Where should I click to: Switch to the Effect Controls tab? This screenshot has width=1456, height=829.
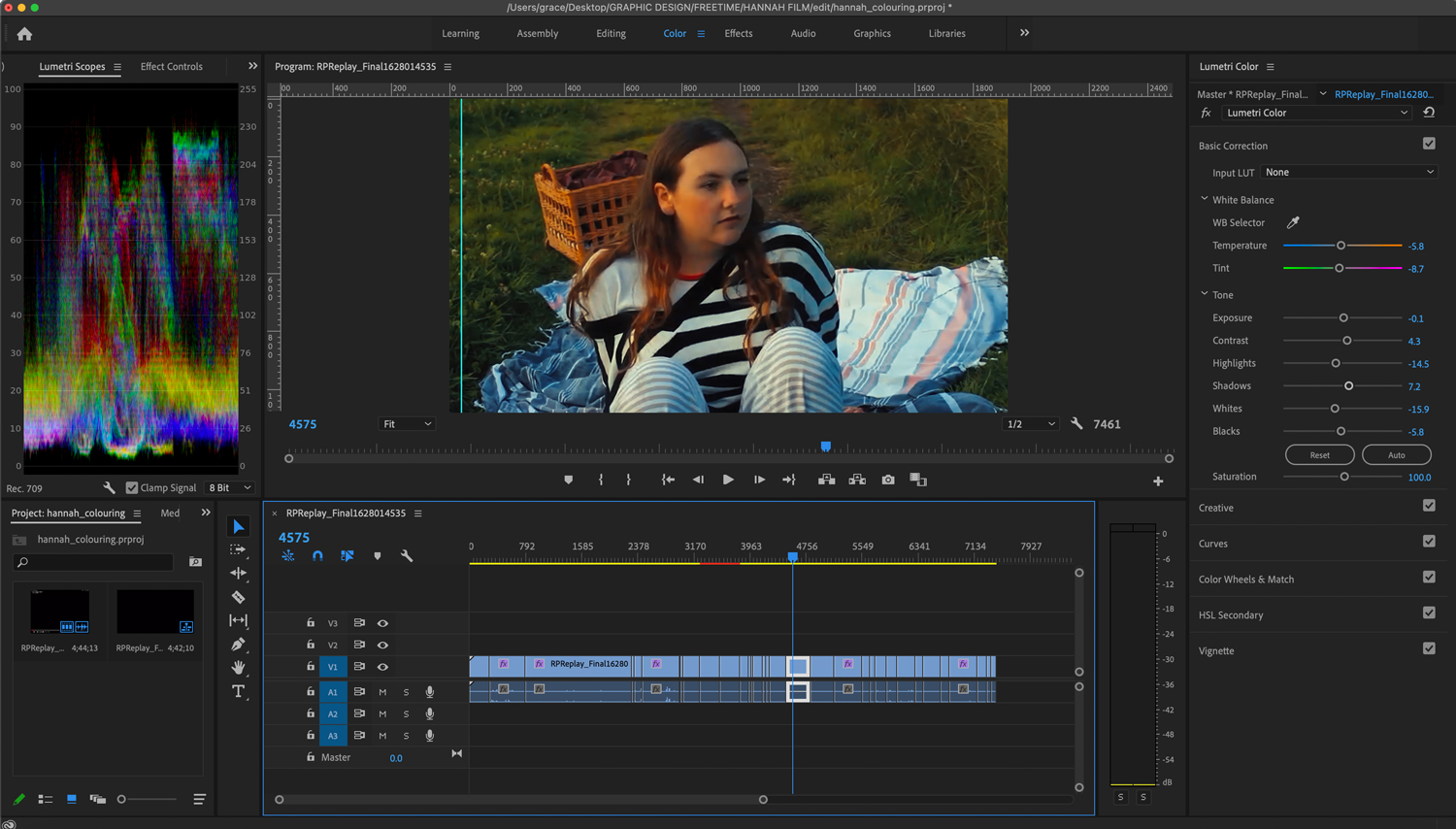click(x=171, y=66)
